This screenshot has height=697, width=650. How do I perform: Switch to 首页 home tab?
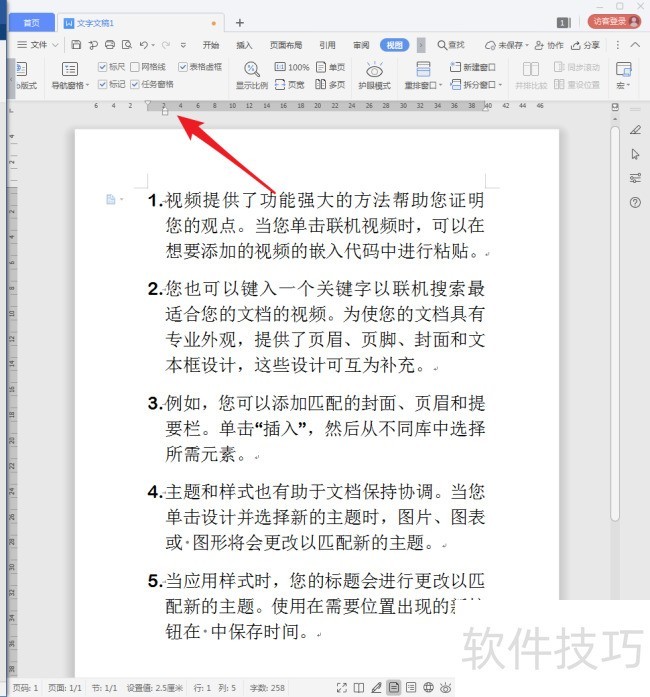[x=32, y=23]
